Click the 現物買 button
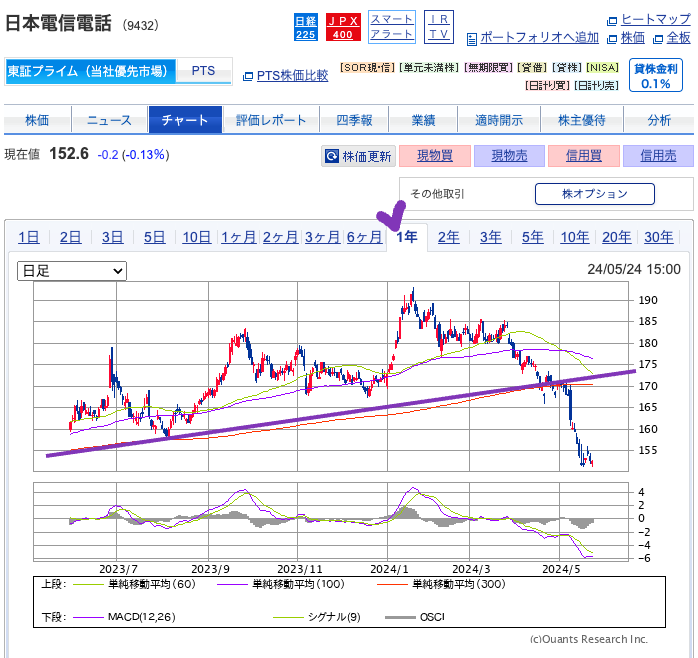Image resolution: width=698 pixels, height=658 pixels. 435,156
